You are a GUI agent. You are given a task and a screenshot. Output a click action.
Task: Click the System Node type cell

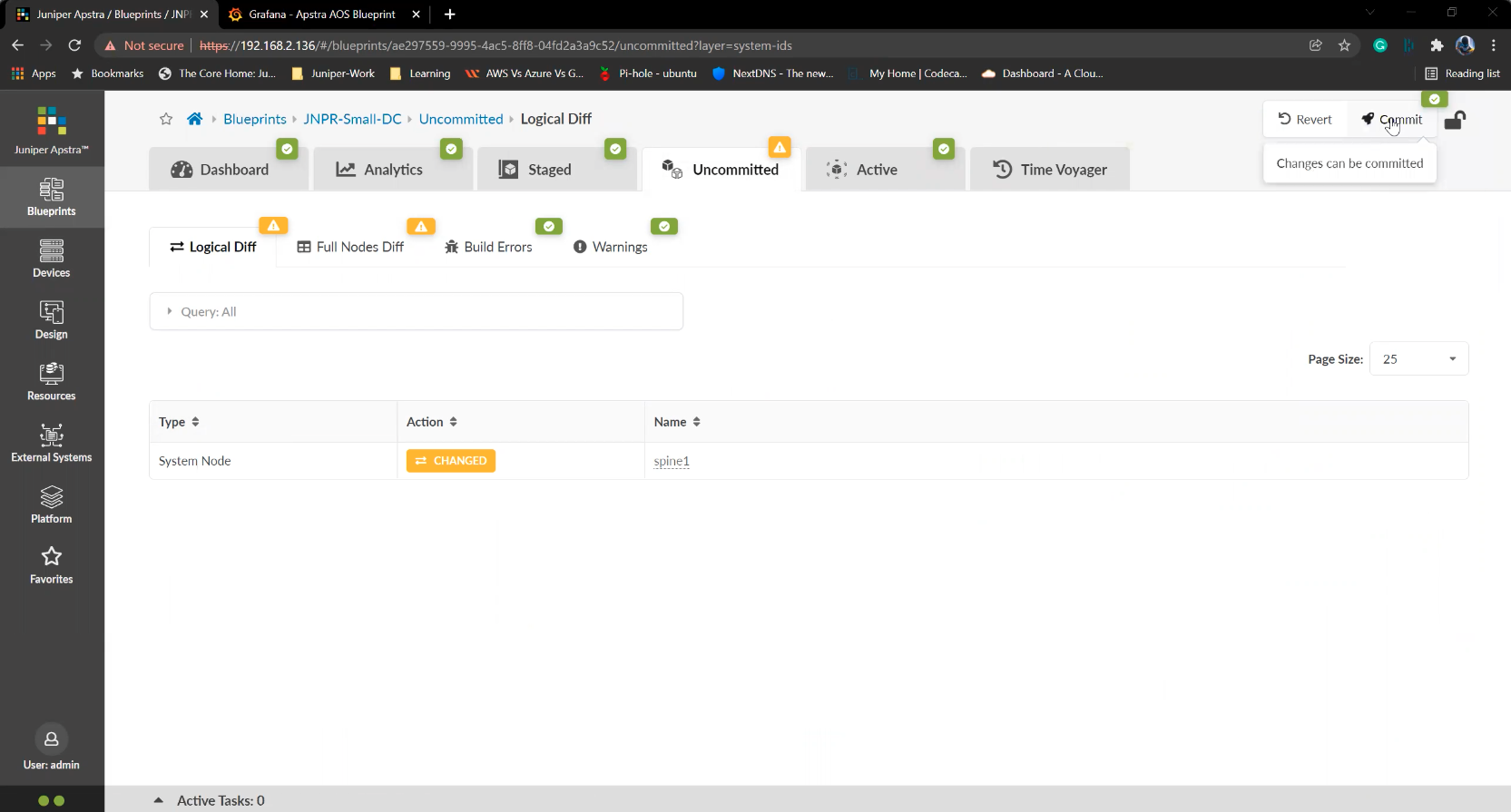pos(273,461)
